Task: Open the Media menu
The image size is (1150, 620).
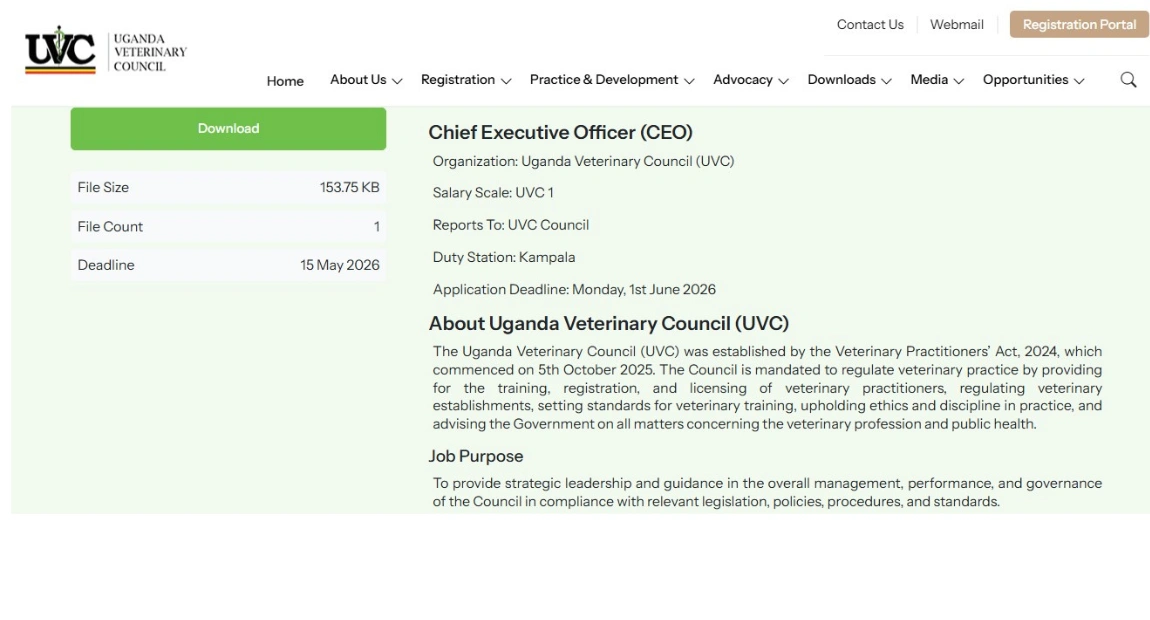Action: 929,79
